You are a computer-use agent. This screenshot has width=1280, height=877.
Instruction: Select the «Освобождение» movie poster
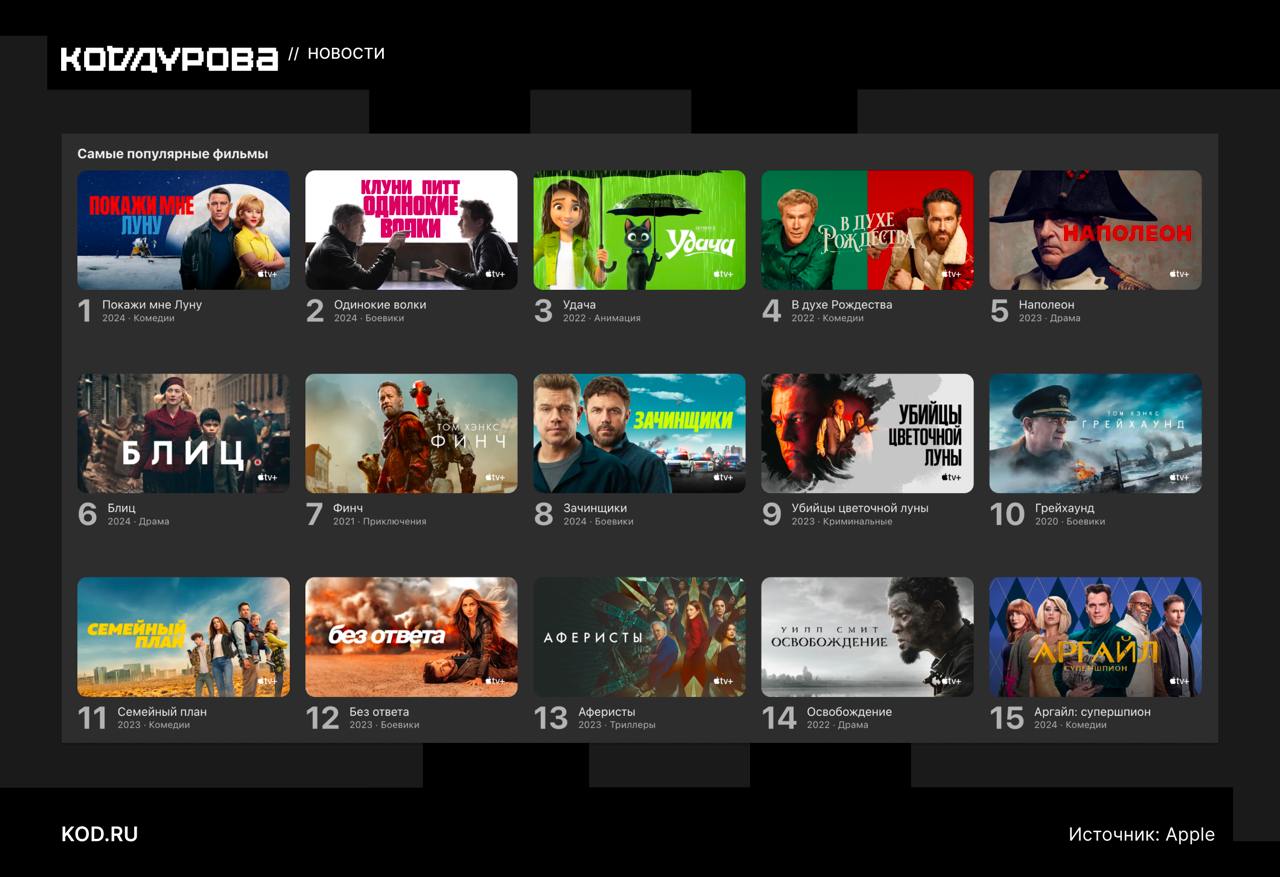click(x=867, y=636)
